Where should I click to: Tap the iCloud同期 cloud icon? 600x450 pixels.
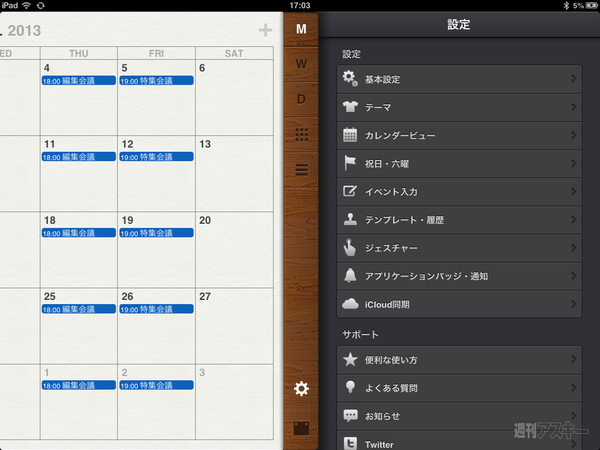click(x=350, y=304)
